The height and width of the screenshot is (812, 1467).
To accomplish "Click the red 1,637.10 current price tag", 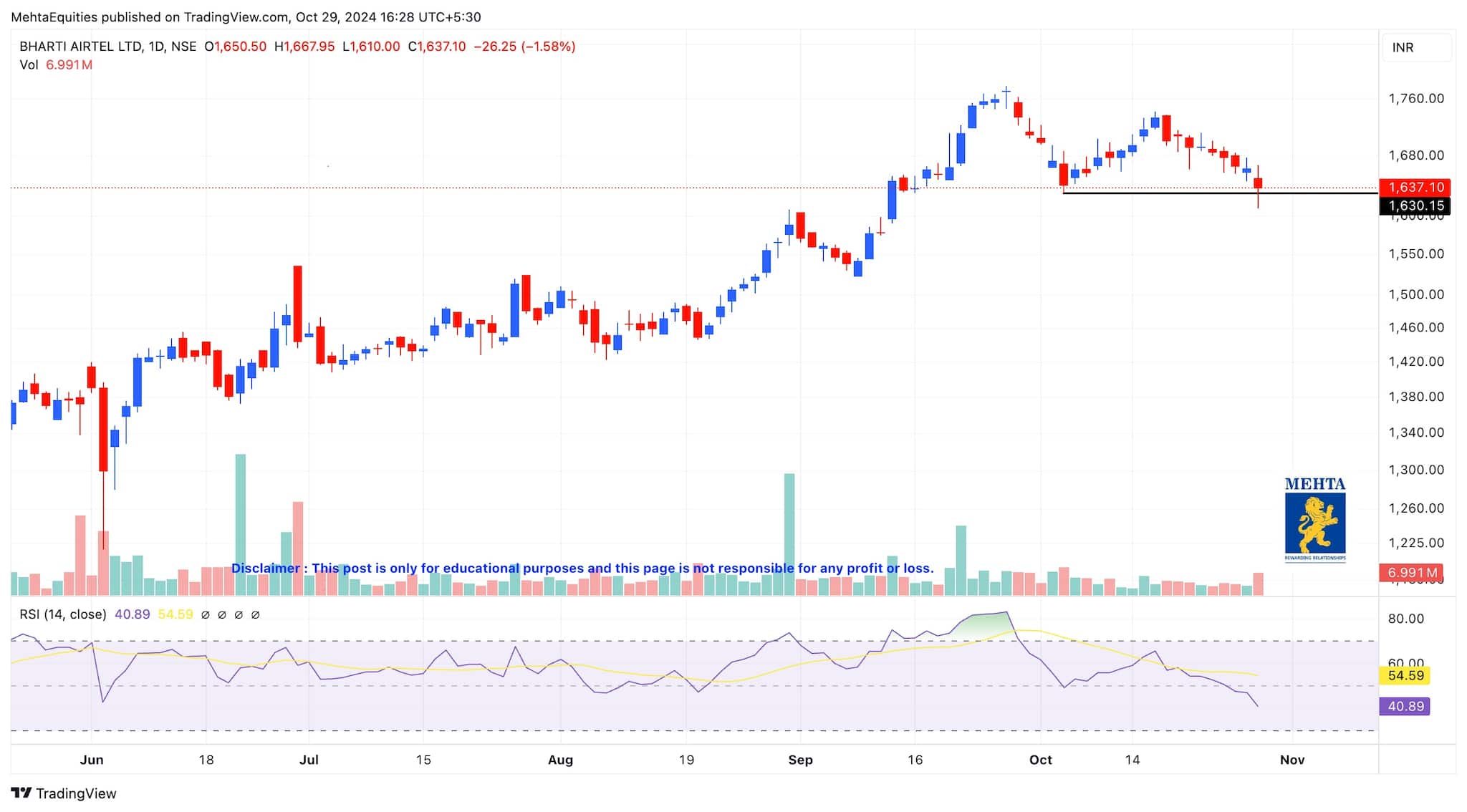I will 1415,188.
